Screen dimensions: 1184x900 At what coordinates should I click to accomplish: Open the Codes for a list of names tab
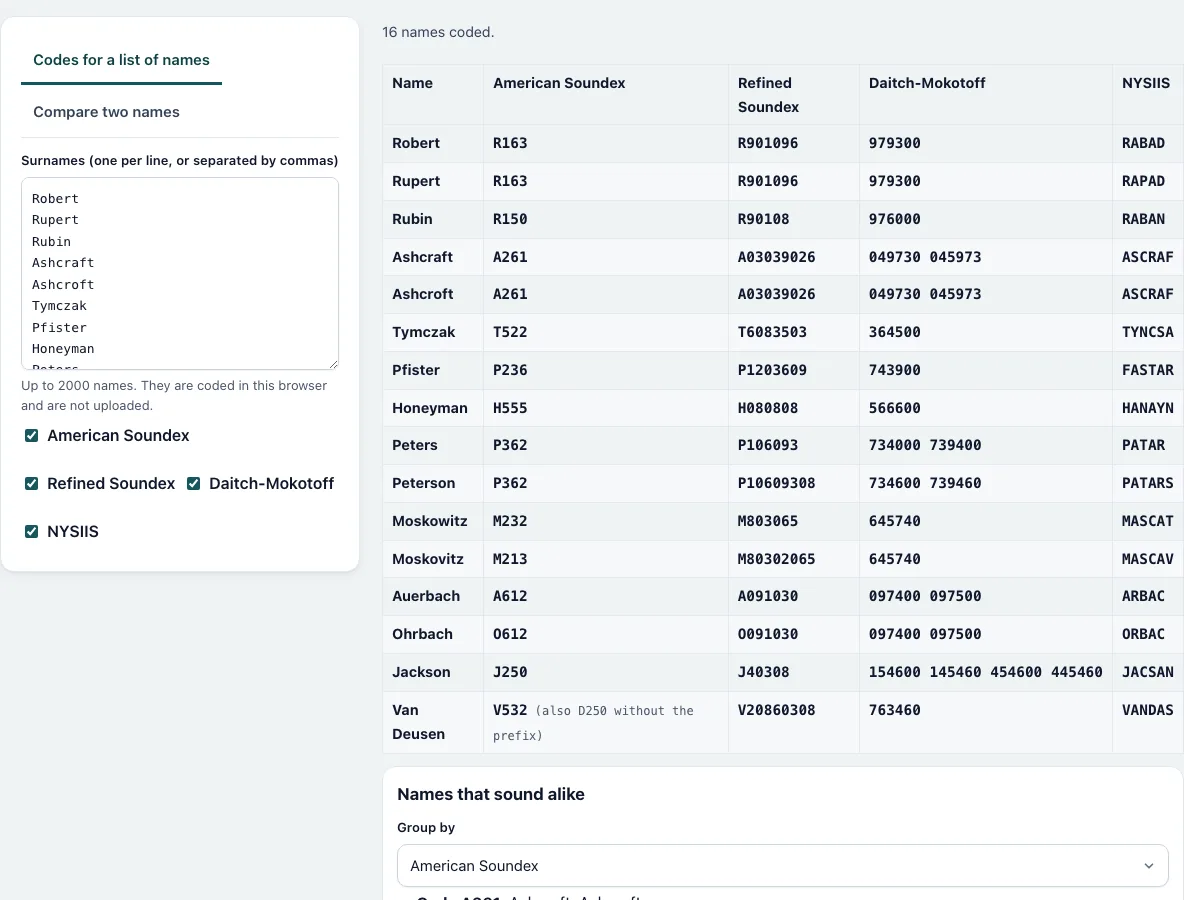coord(122,60)
